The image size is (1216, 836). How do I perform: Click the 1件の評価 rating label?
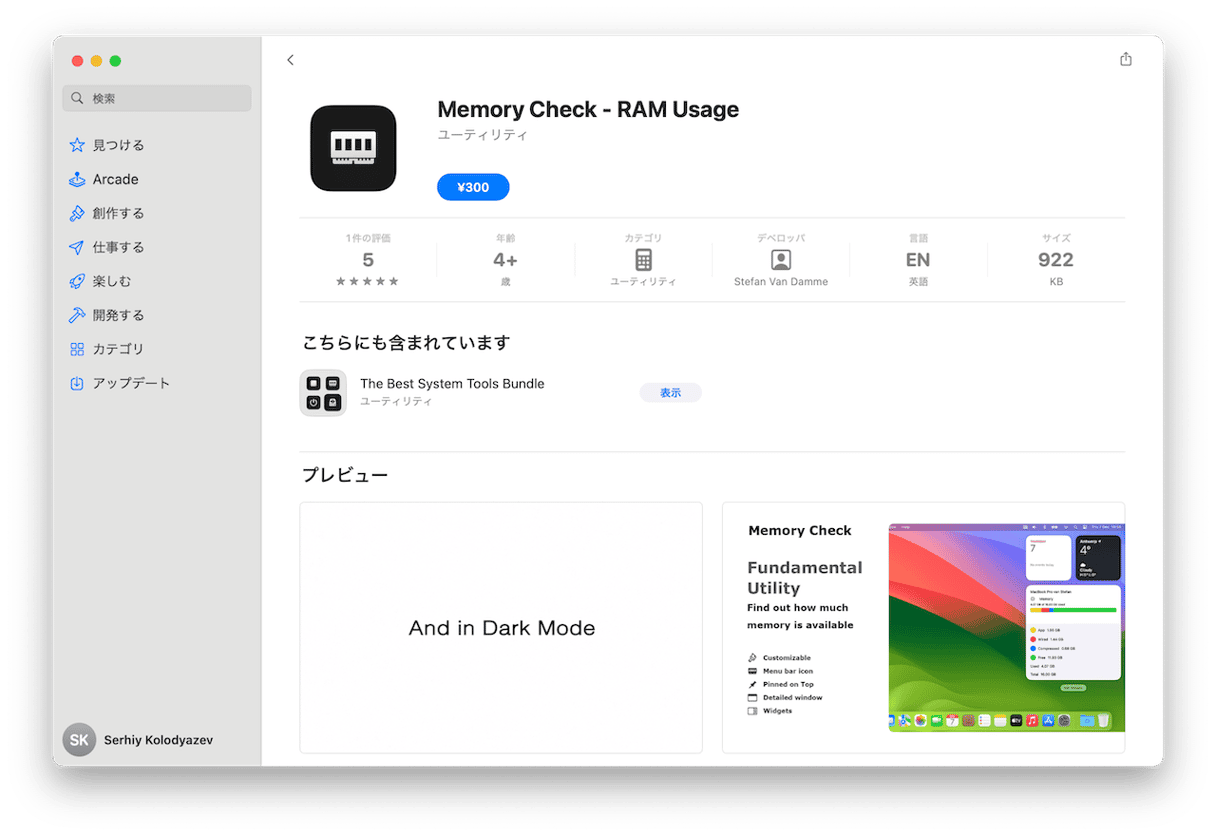[x=368, y=238]
